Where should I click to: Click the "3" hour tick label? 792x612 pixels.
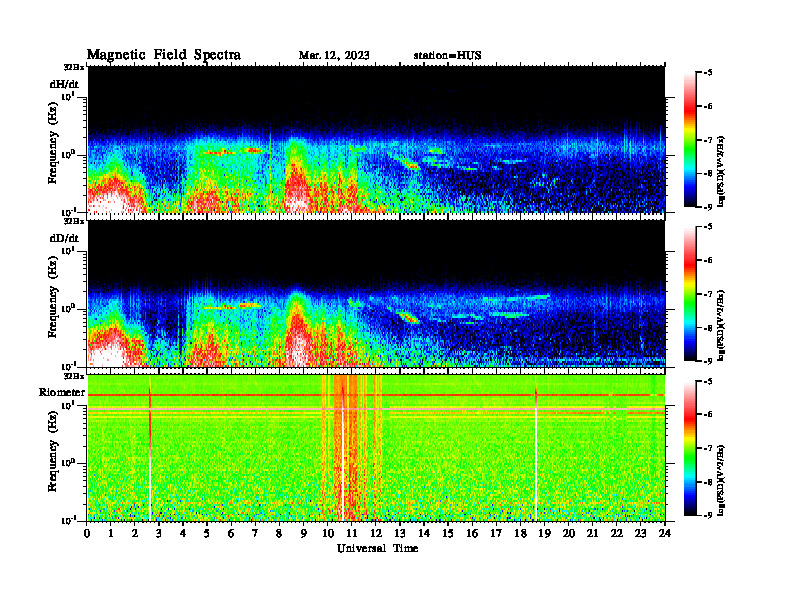[x=159, y=534]
